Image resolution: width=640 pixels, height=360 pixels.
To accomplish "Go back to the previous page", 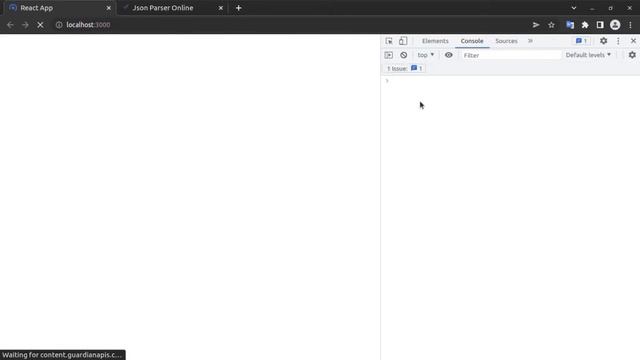I will coord(10,25).
